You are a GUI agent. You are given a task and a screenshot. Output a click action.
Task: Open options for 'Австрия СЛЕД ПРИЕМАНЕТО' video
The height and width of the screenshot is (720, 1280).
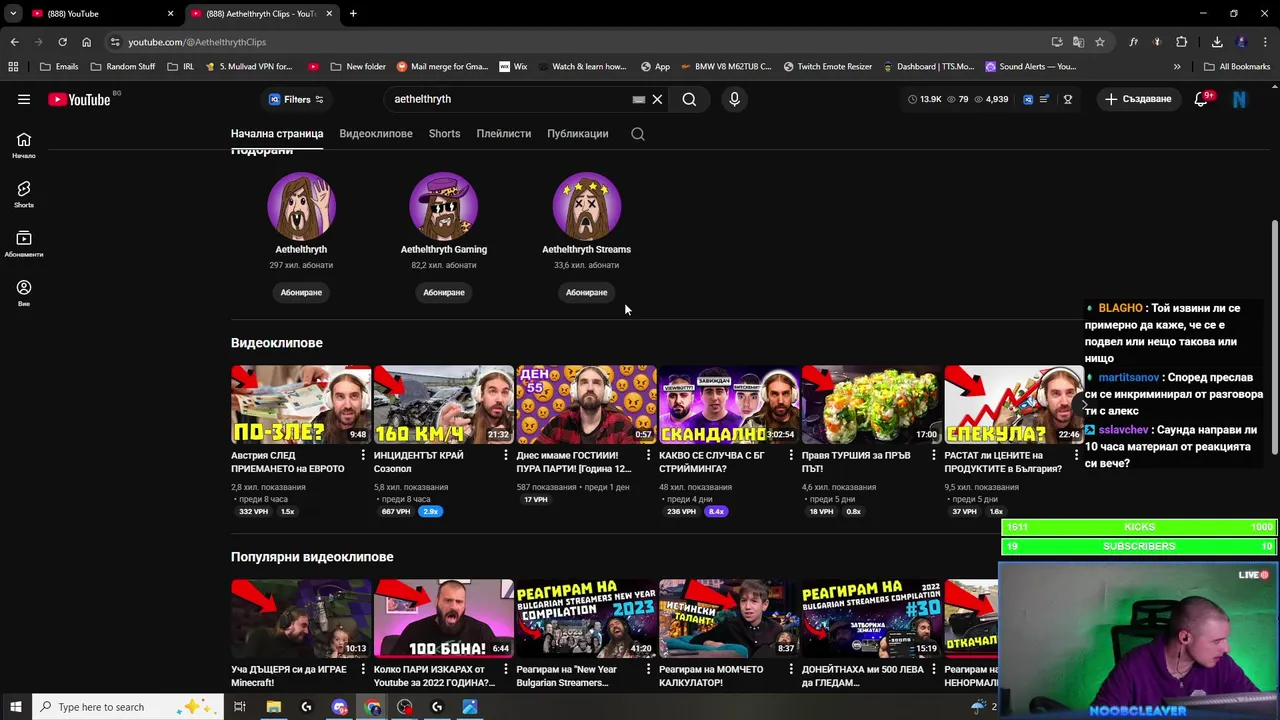click(363, 456)
